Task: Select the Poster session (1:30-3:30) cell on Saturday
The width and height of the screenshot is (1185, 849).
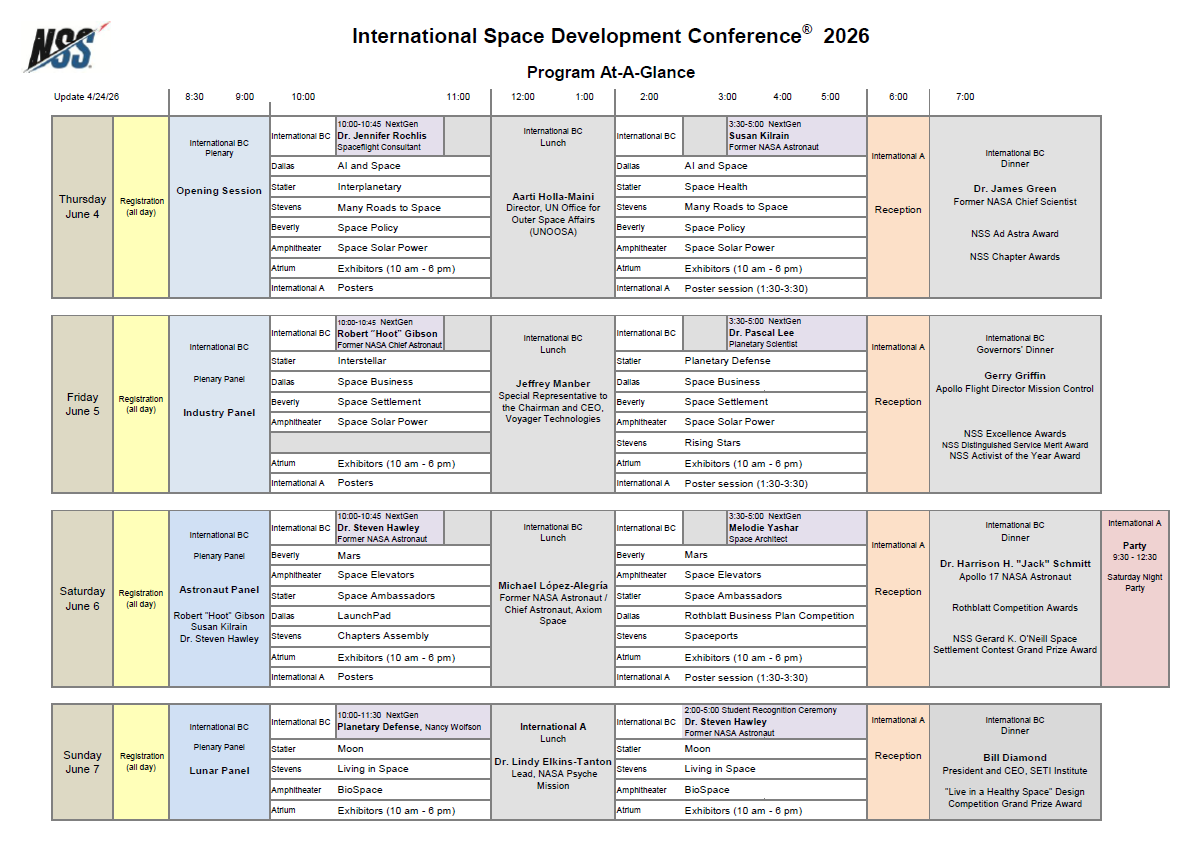Action: 770,676
